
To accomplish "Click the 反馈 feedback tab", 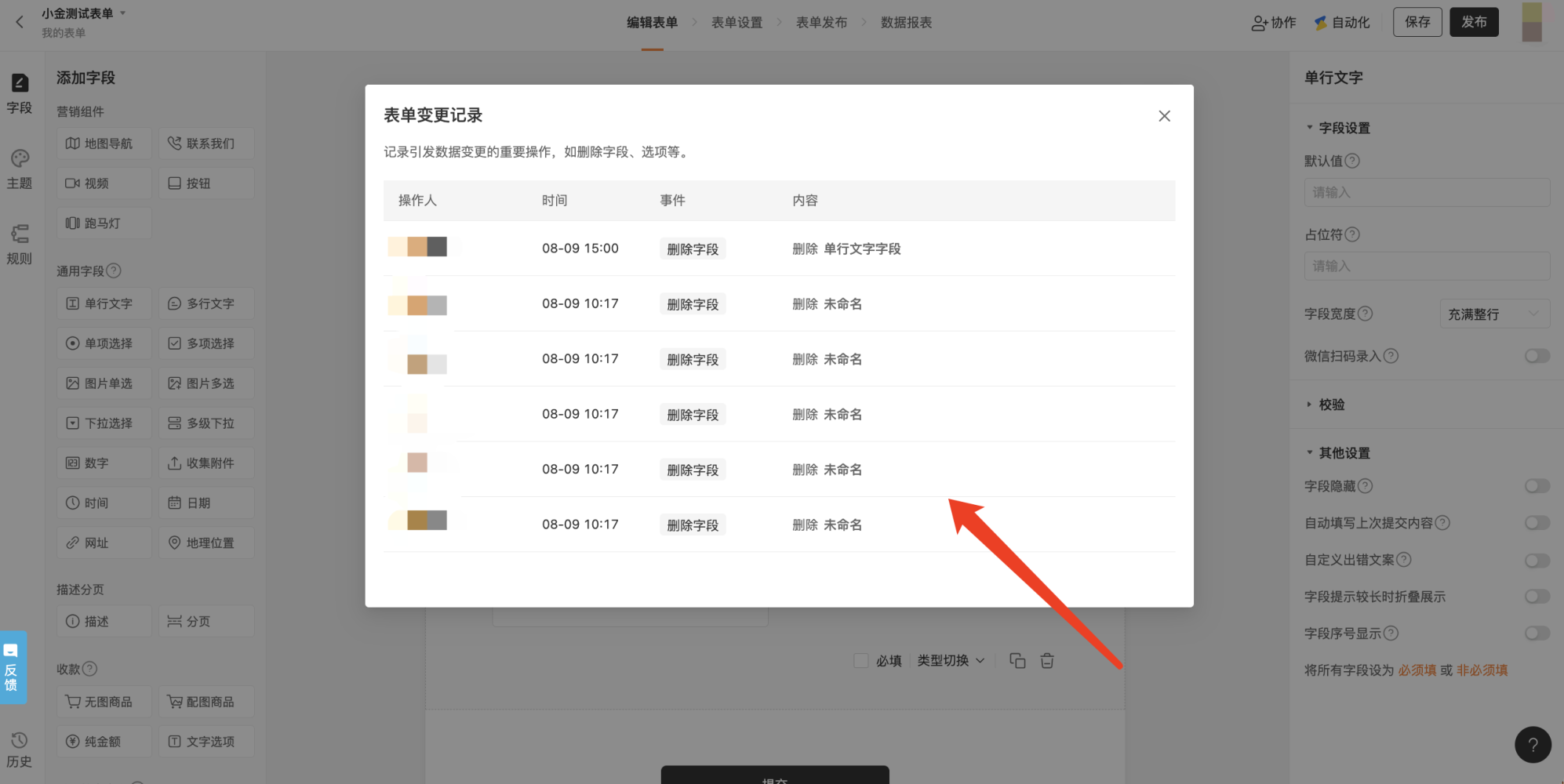I will click(x=12, y=667).
